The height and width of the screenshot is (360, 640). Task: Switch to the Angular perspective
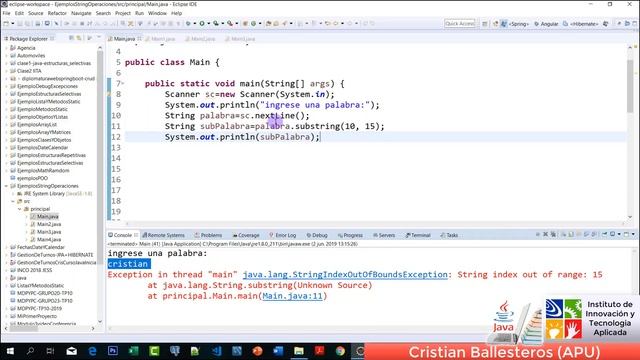pos(546,24)
